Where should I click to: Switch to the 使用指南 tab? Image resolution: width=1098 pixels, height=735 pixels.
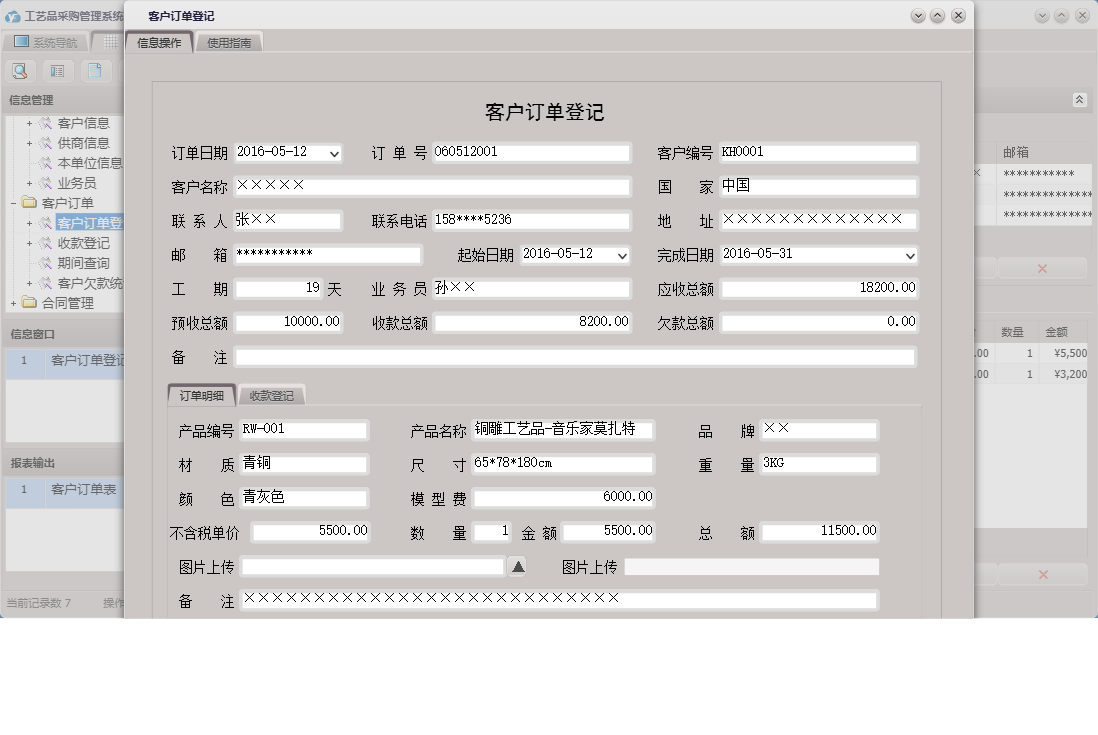coord(229,43)
